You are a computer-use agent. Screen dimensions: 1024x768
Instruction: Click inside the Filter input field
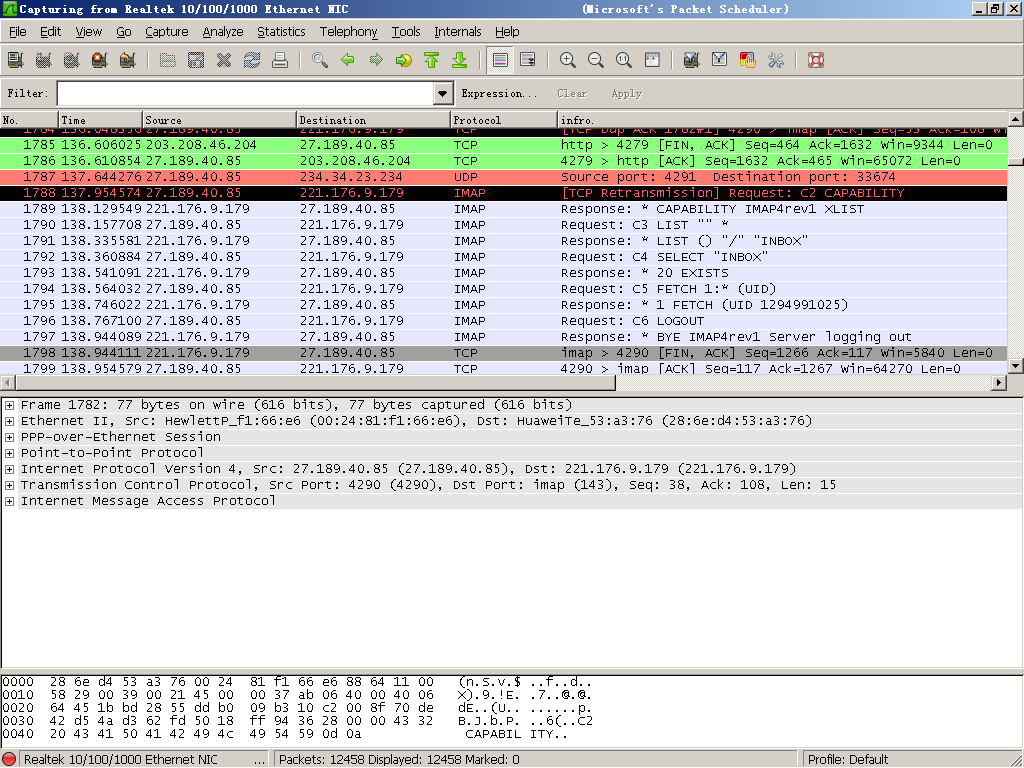246,93
